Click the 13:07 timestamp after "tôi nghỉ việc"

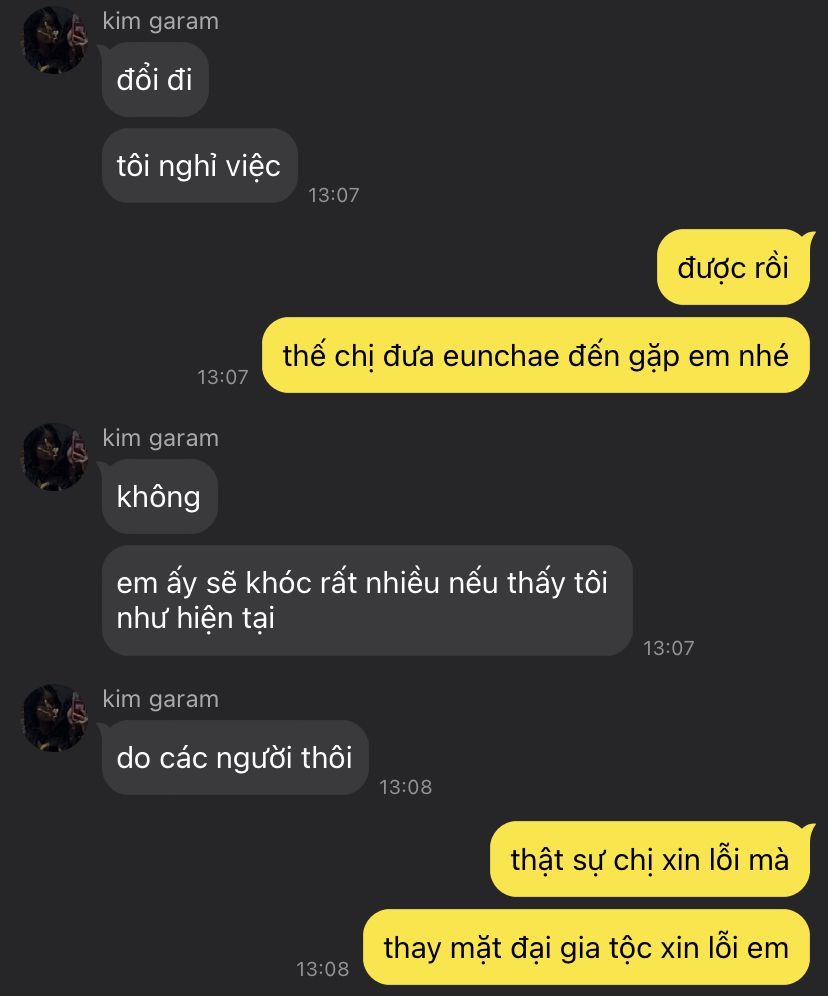[334, 195]
